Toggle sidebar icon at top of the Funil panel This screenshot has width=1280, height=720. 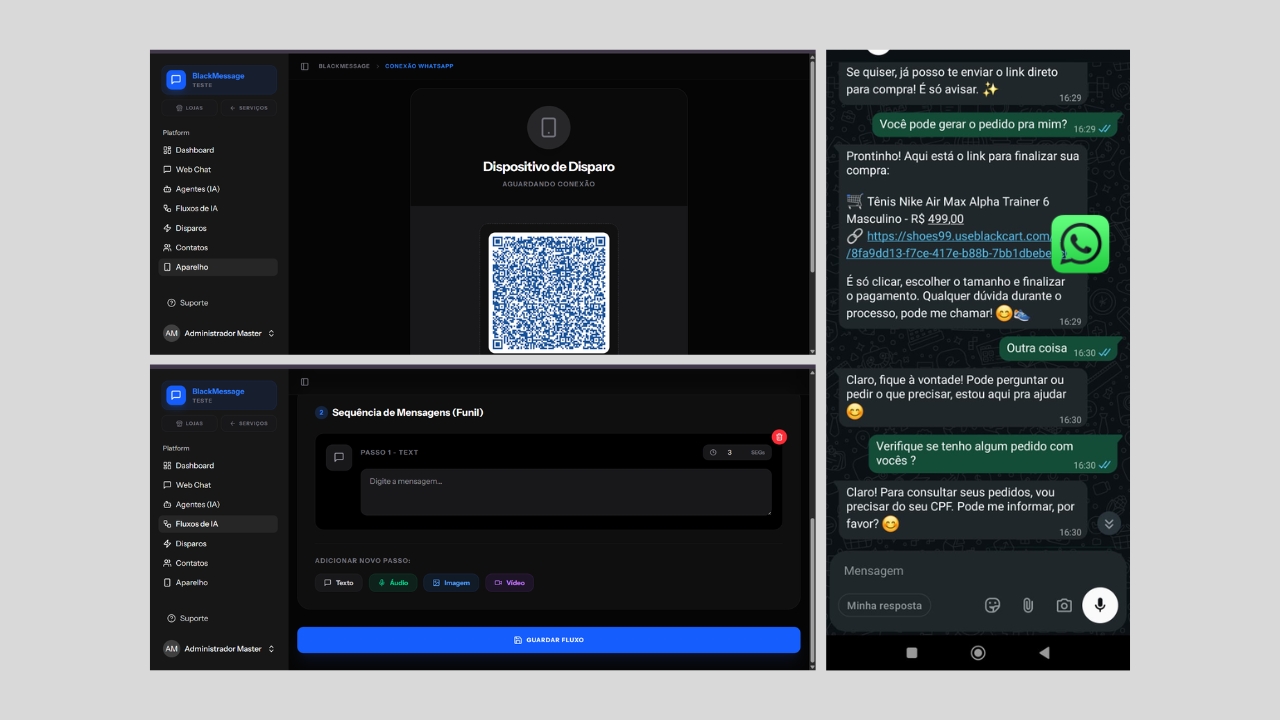pyautogui.click(x=305, y=381)
